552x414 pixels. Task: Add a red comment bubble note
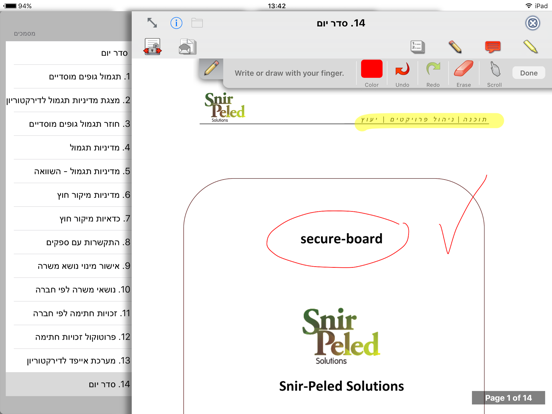pos(493,47)
